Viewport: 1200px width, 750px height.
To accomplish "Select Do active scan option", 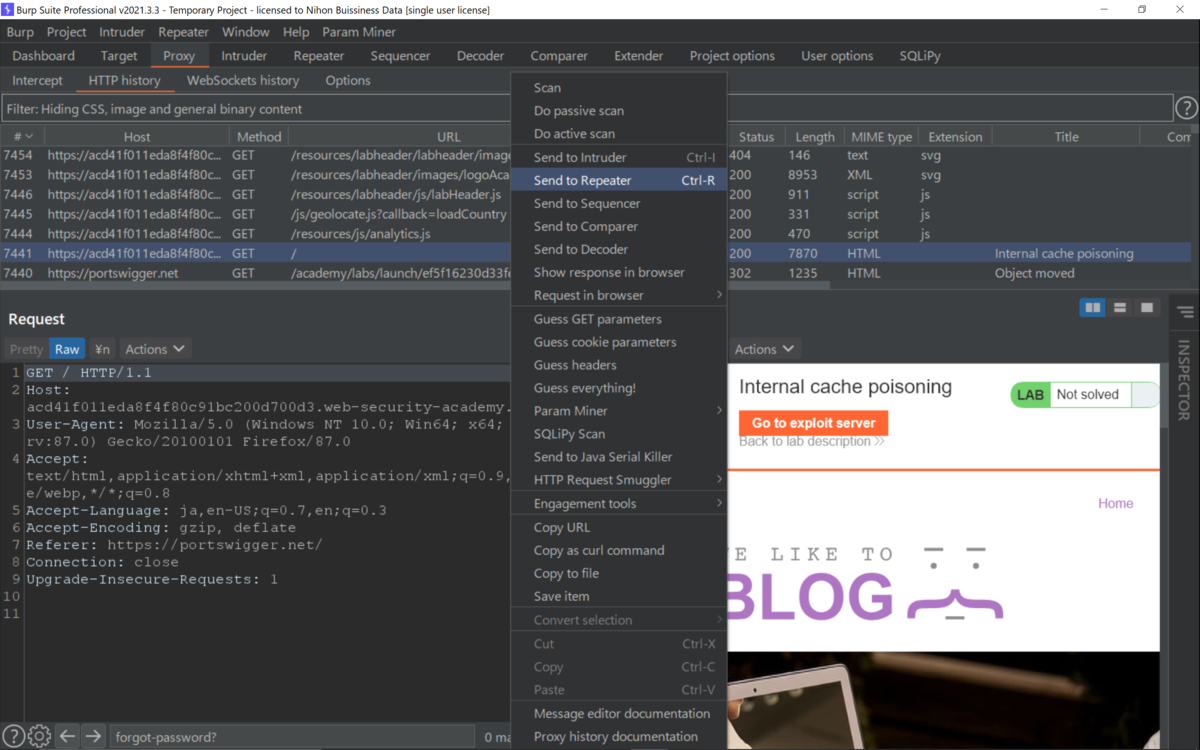I will (x=619, y=134).
